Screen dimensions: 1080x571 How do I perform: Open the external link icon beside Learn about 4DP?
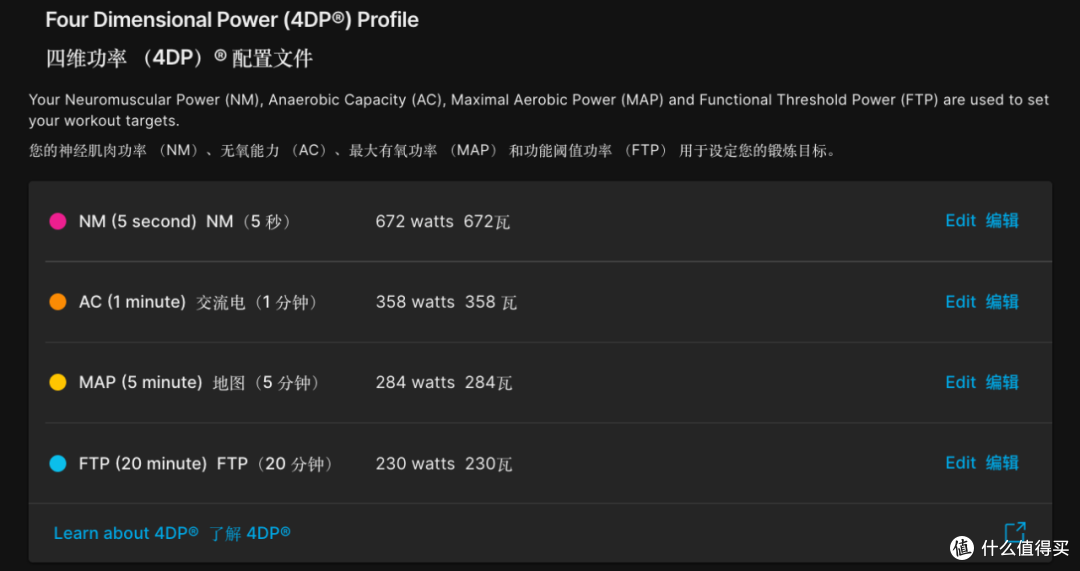click(x=1015, y=532)
